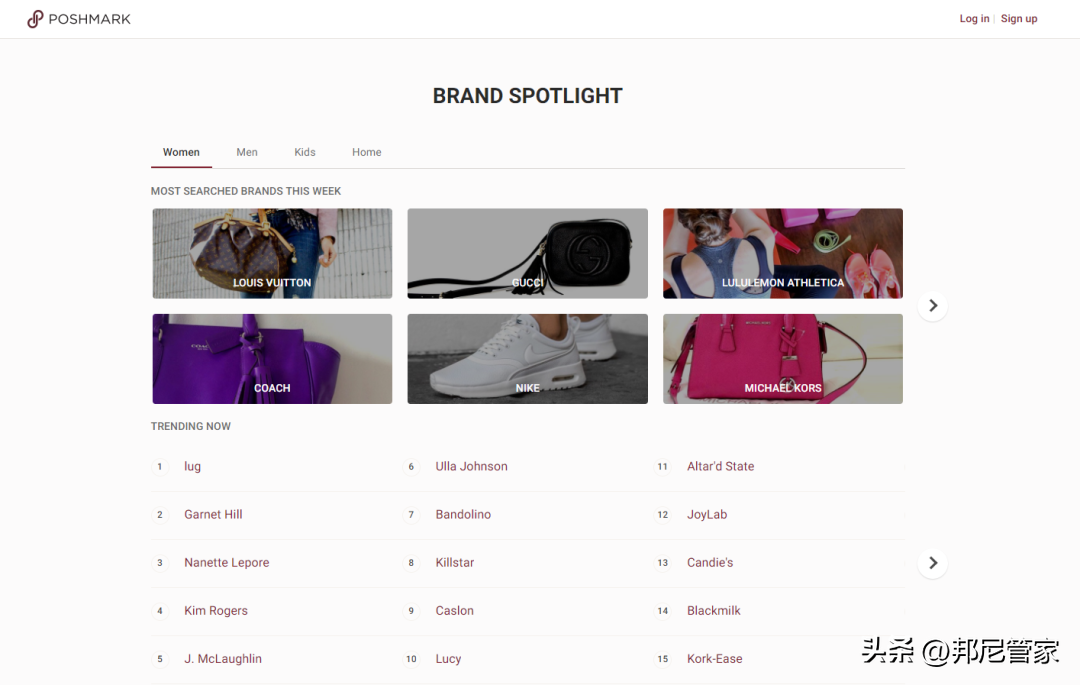Screen dimensions: 1080x685
Task: Show next most searched brands arrow
Action: (933, 306)
